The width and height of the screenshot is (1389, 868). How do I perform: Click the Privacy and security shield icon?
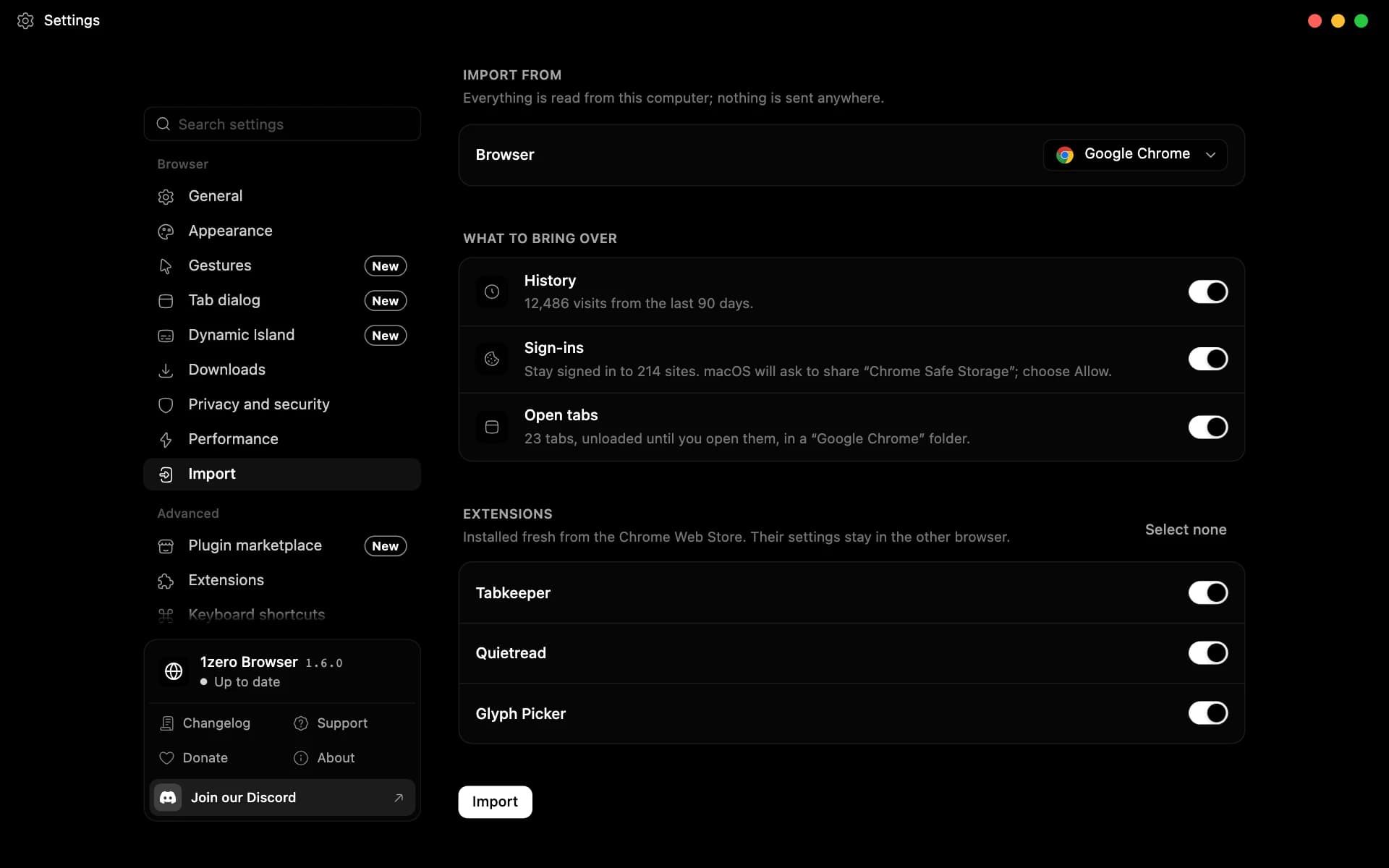point(166,405)
